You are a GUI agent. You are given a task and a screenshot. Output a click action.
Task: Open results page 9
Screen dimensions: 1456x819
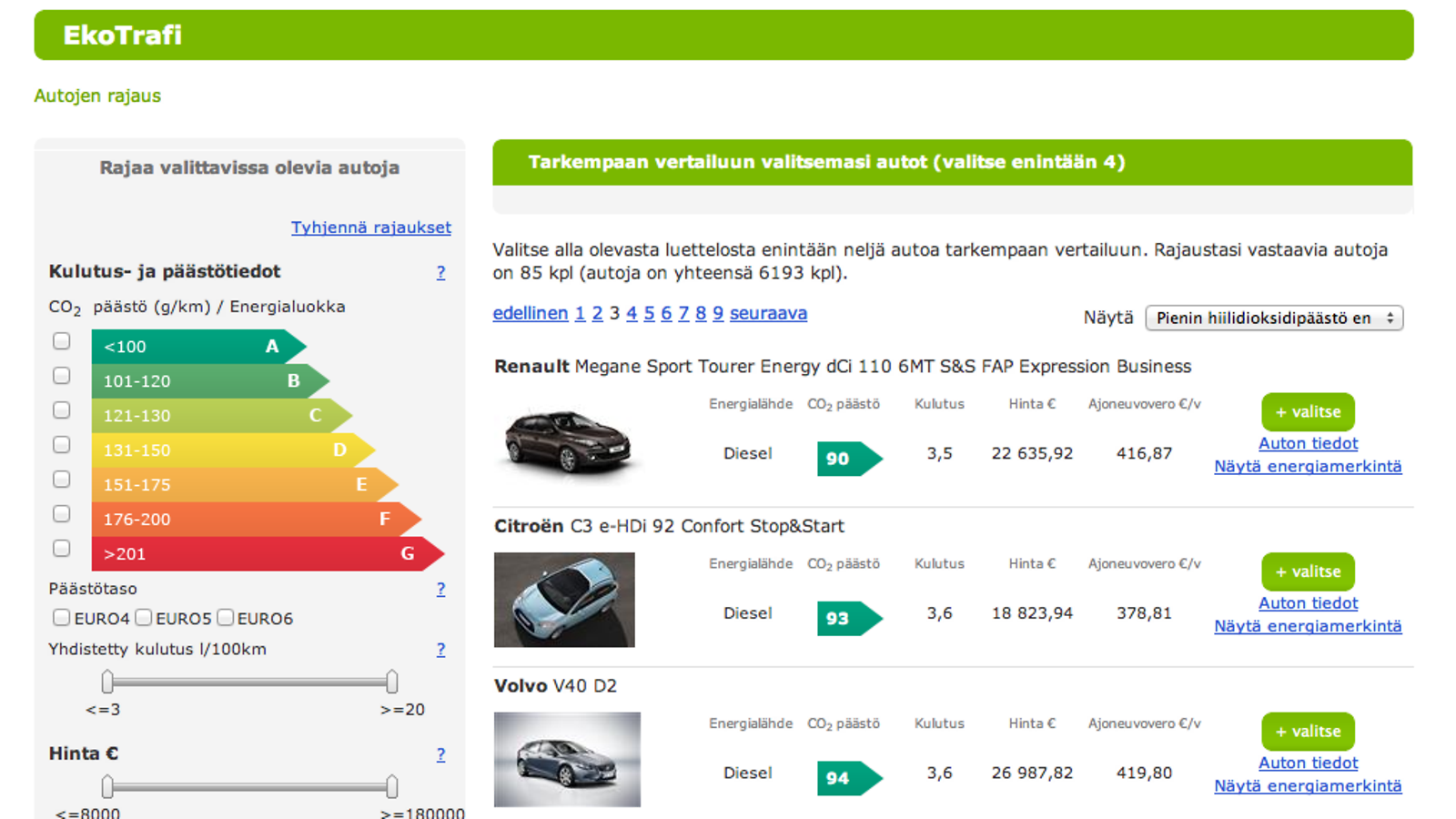click(718, 313)
